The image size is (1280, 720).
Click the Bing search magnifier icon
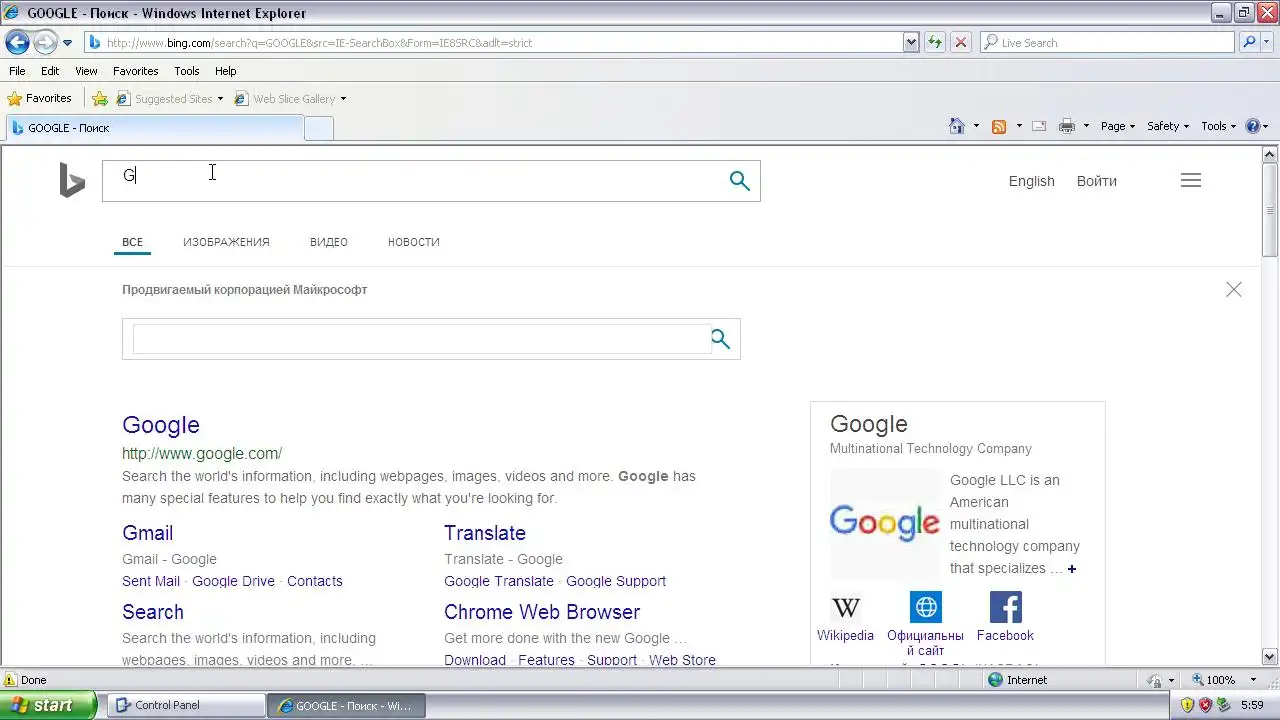tap(740, 181)
